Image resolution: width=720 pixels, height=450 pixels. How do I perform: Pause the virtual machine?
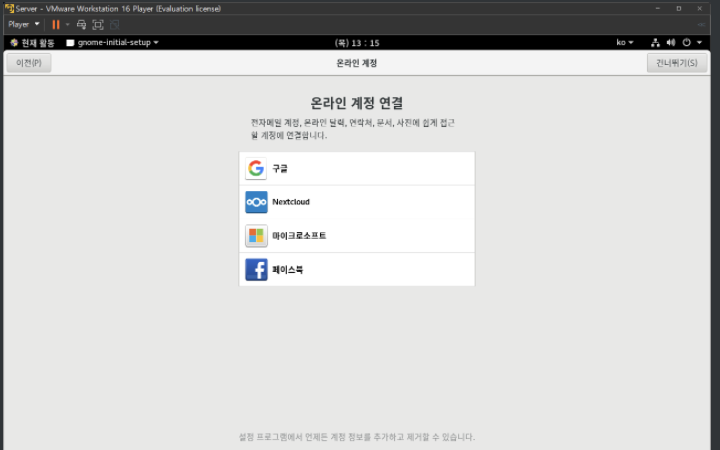[x=56, y=24]
